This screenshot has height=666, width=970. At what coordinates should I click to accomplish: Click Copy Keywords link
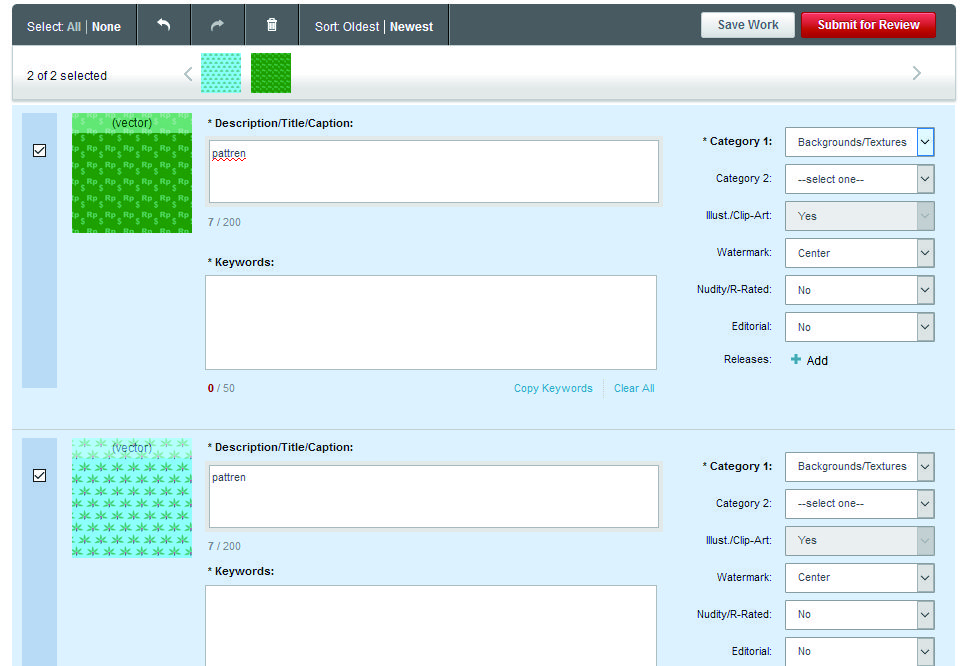coord(553,388)
